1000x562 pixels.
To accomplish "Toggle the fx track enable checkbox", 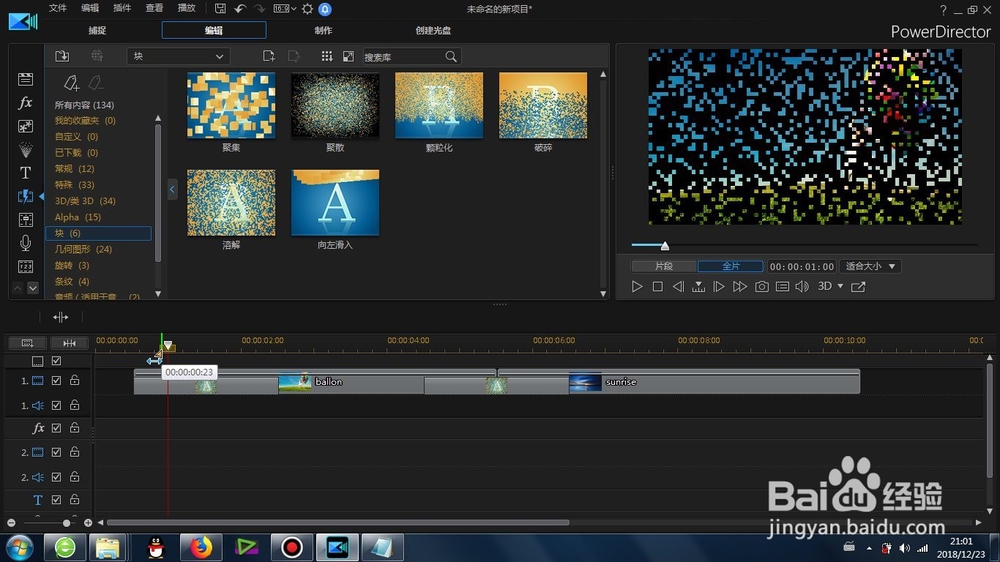I will click(56, 428).
